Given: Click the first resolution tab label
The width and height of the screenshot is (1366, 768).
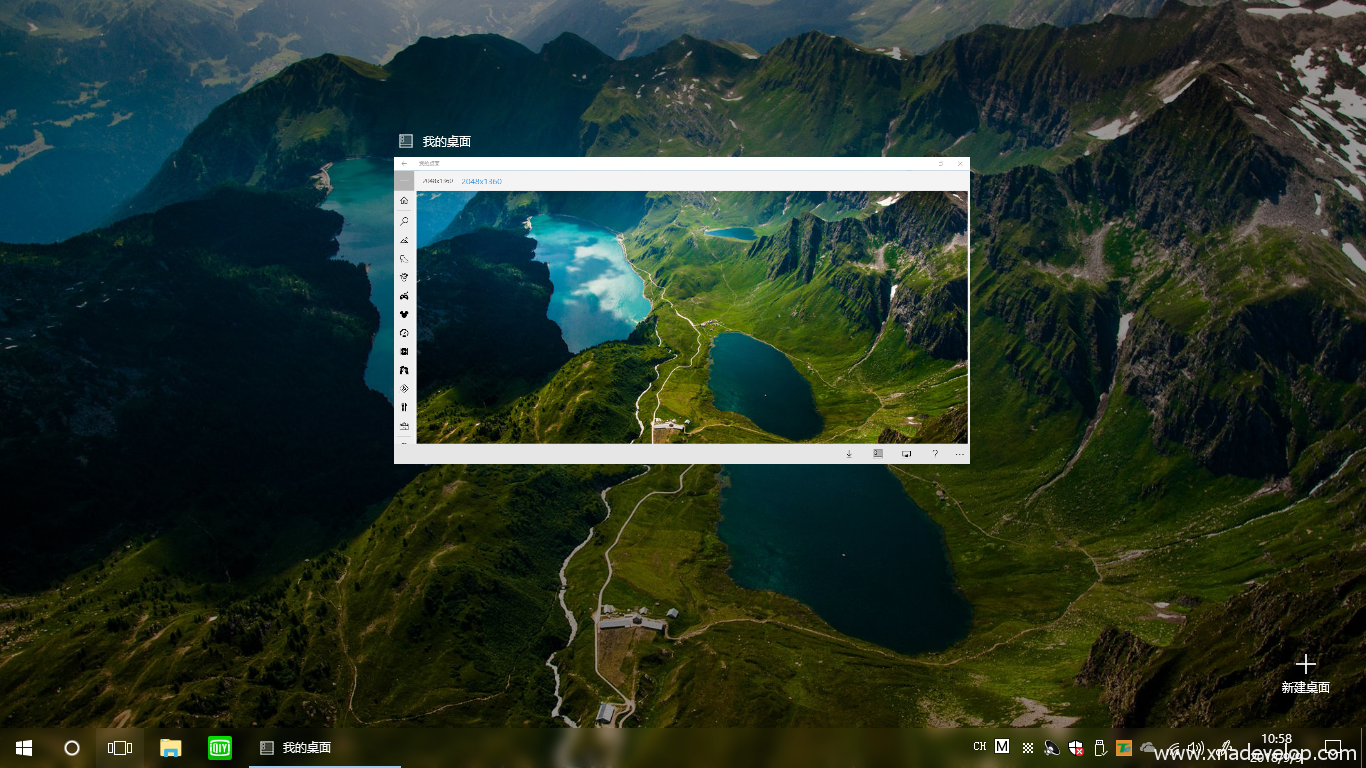Looking at the screenshot, I should pos(437,181).
